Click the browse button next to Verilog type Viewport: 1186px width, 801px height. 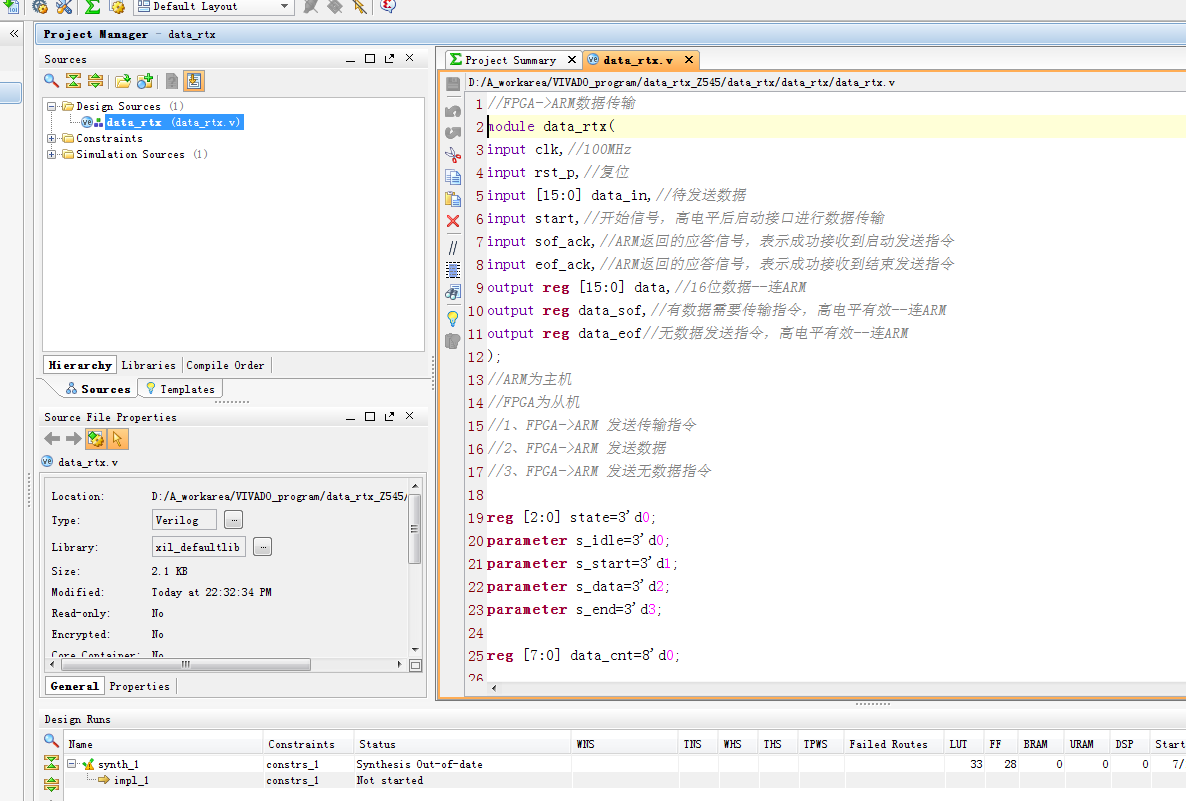(x=233, y=520)
